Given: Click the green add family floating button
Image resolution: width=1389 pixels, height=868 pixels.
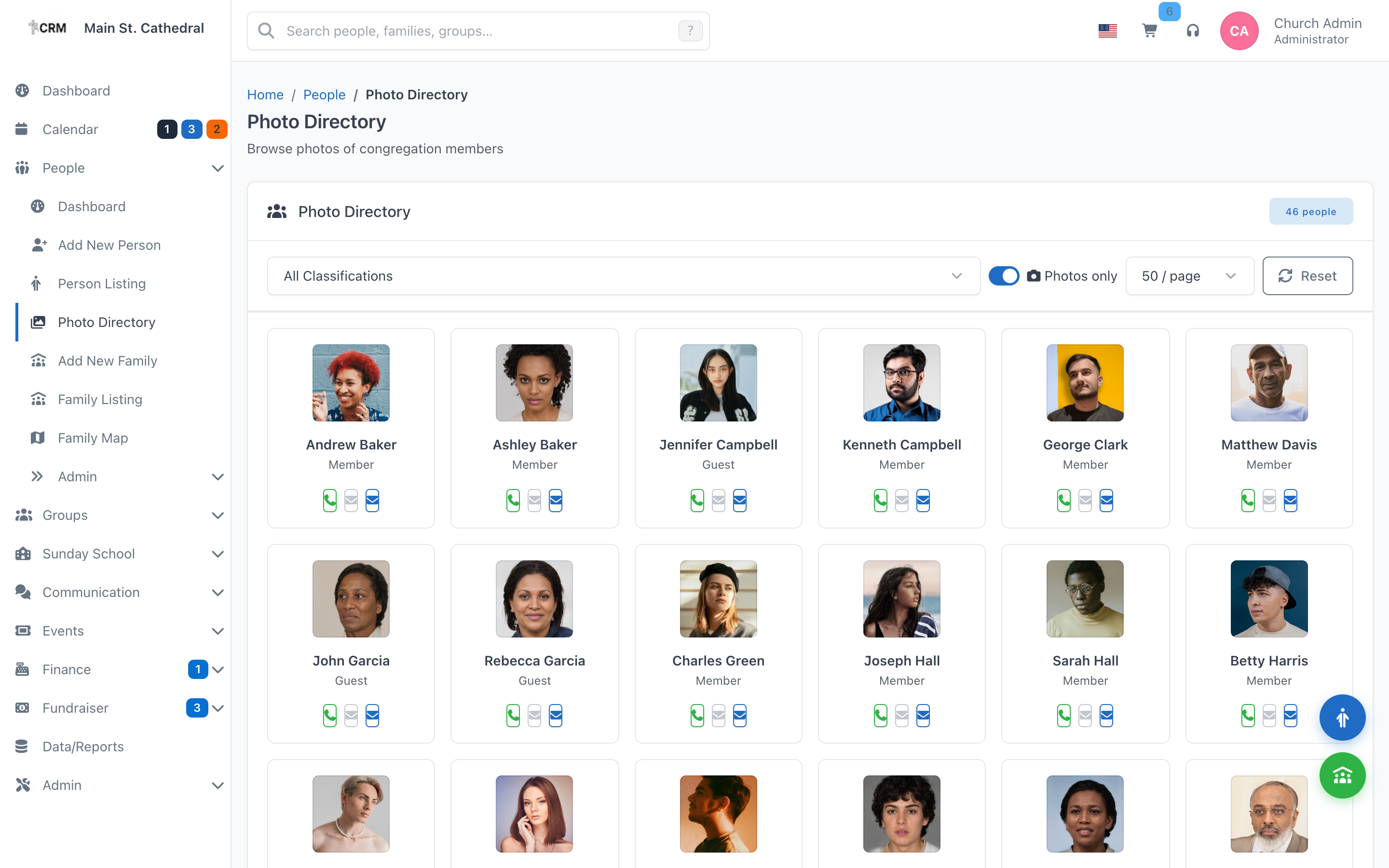Looking at the screenshot, I should pos(1342,775).
